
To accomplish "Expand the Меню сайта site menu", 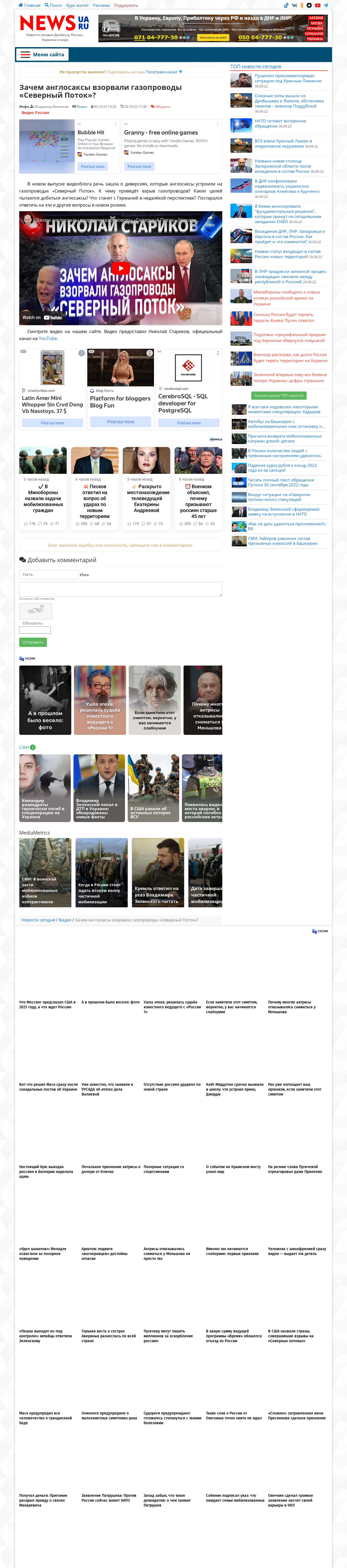I will 42,55.
